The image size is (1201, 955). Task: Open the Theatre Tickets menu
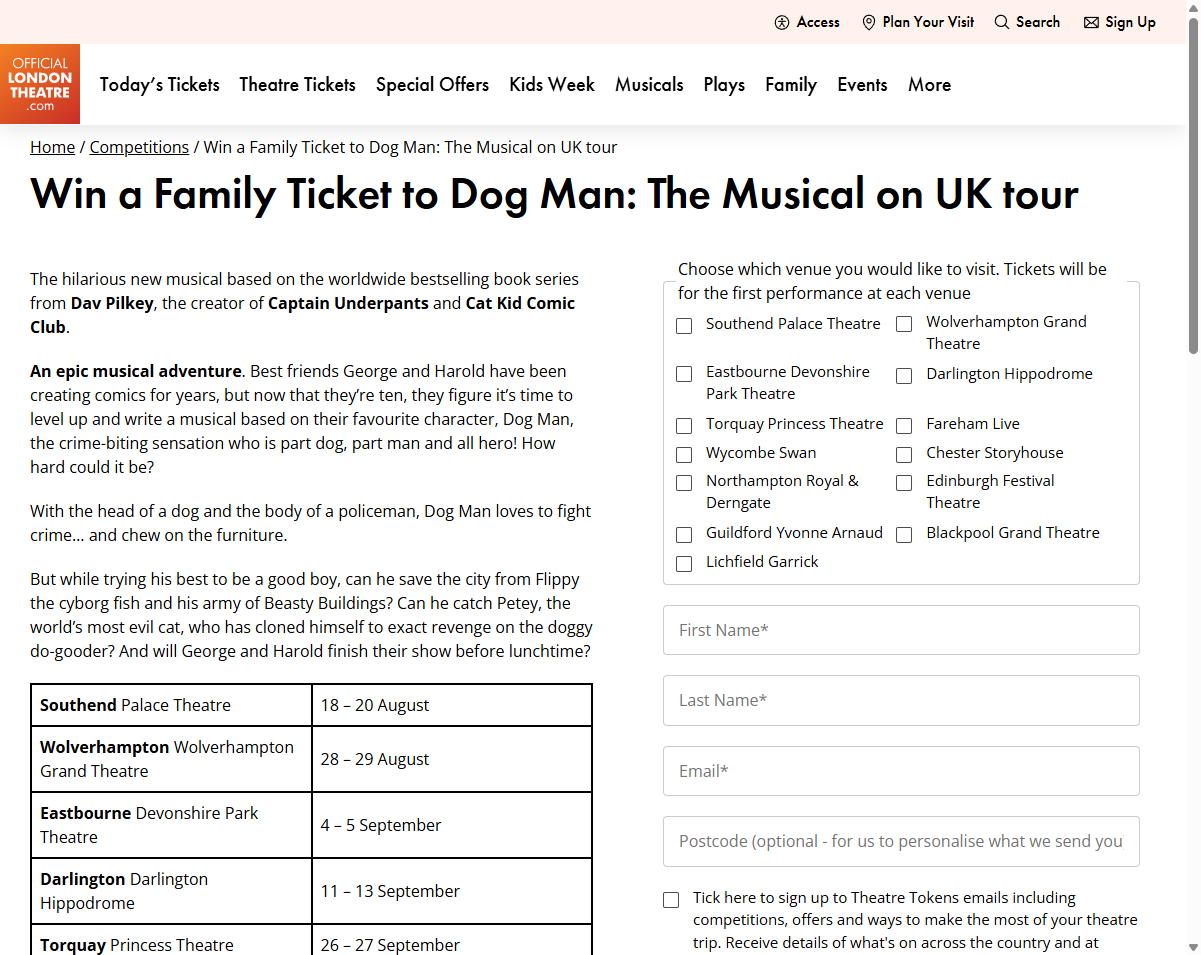coord(297,85)
